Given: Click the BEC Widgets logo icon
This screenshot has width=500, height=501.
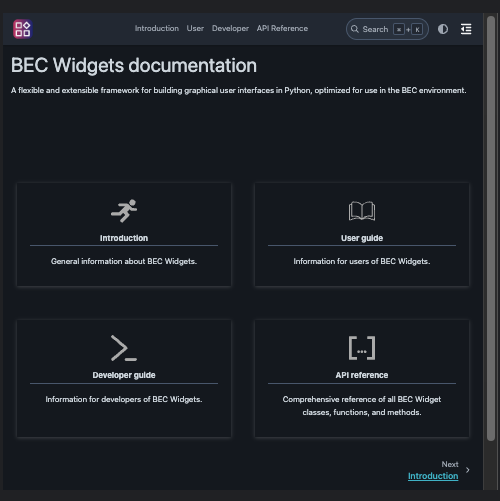Looking at the screenshot, I should tap(23, 29).
